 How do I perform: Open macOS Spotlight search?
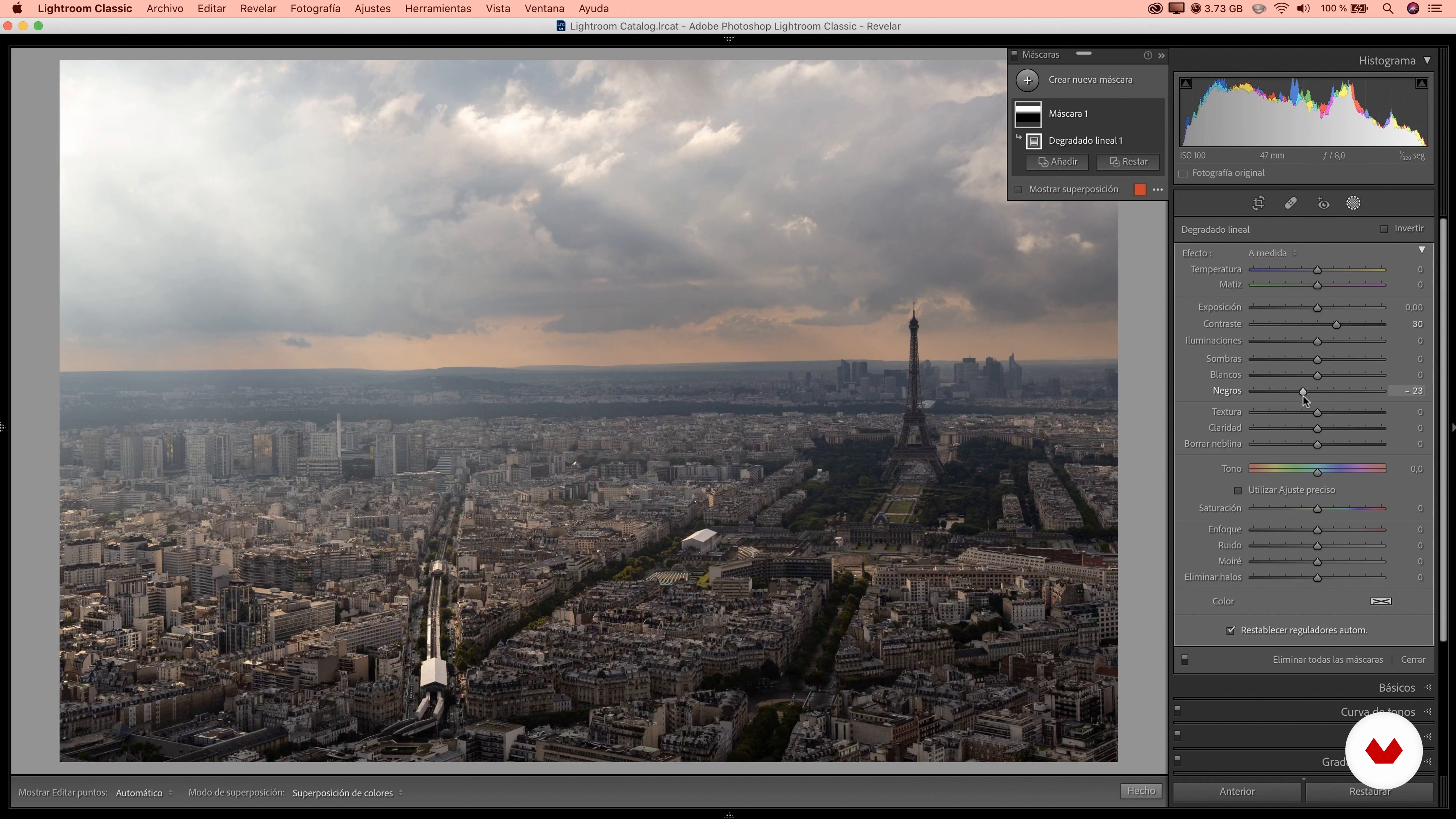pos(1388,8)
